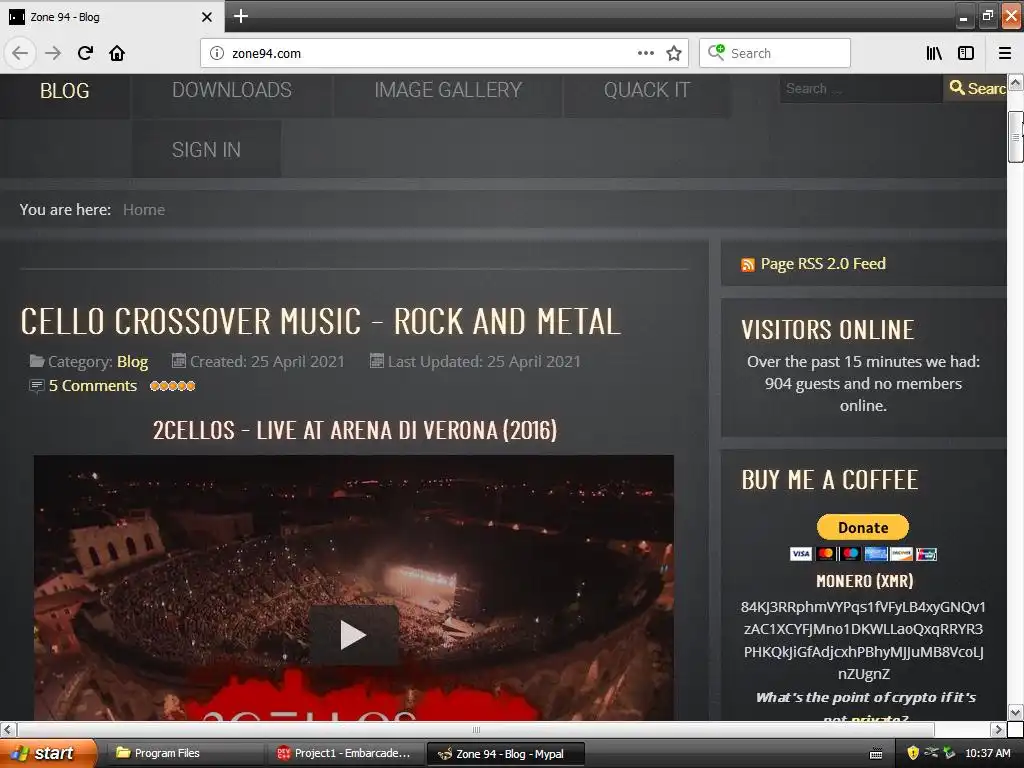The height and width of the screenshot is (768, 1024).
Task: Open the Cello Crossover Music article title
Action: 320,321
